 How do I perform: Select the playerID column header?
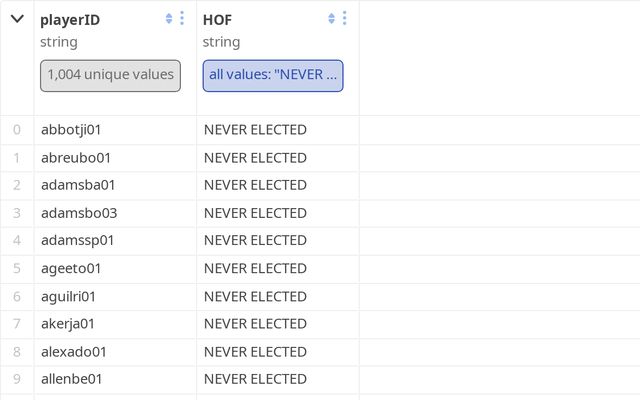coord(70,20)
